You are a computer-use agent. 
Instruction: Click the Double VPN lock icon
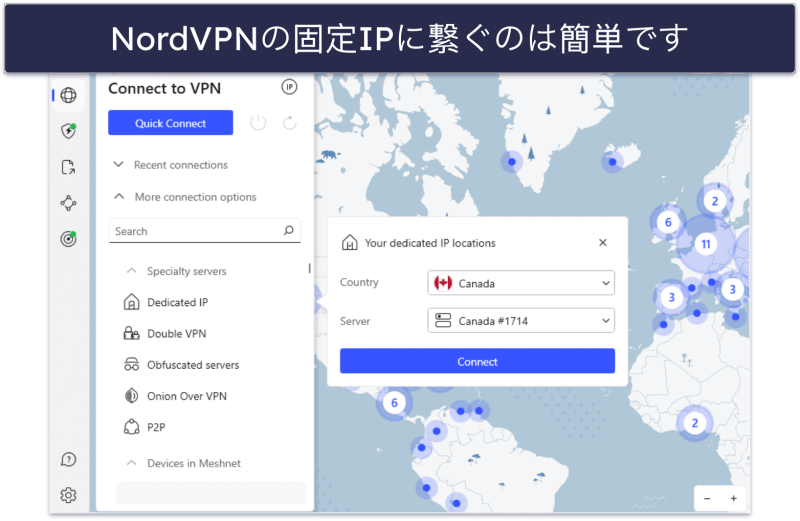tap(132, 333)
